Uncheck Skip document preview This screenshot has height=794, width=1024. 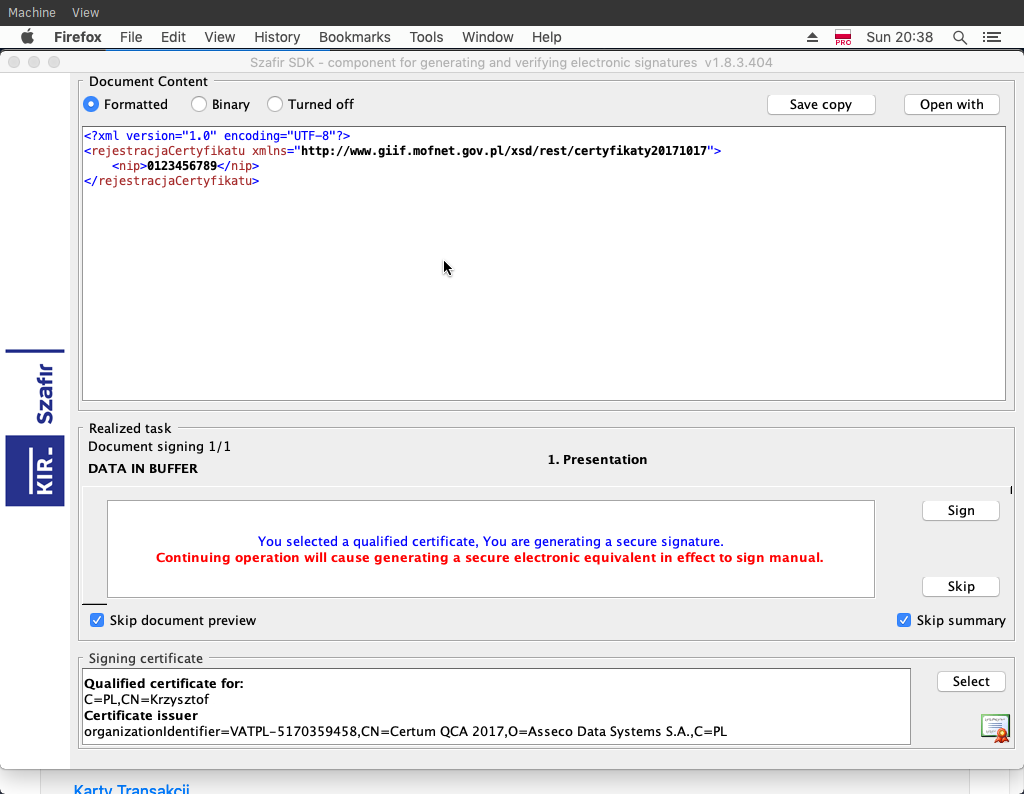[97, 620]
